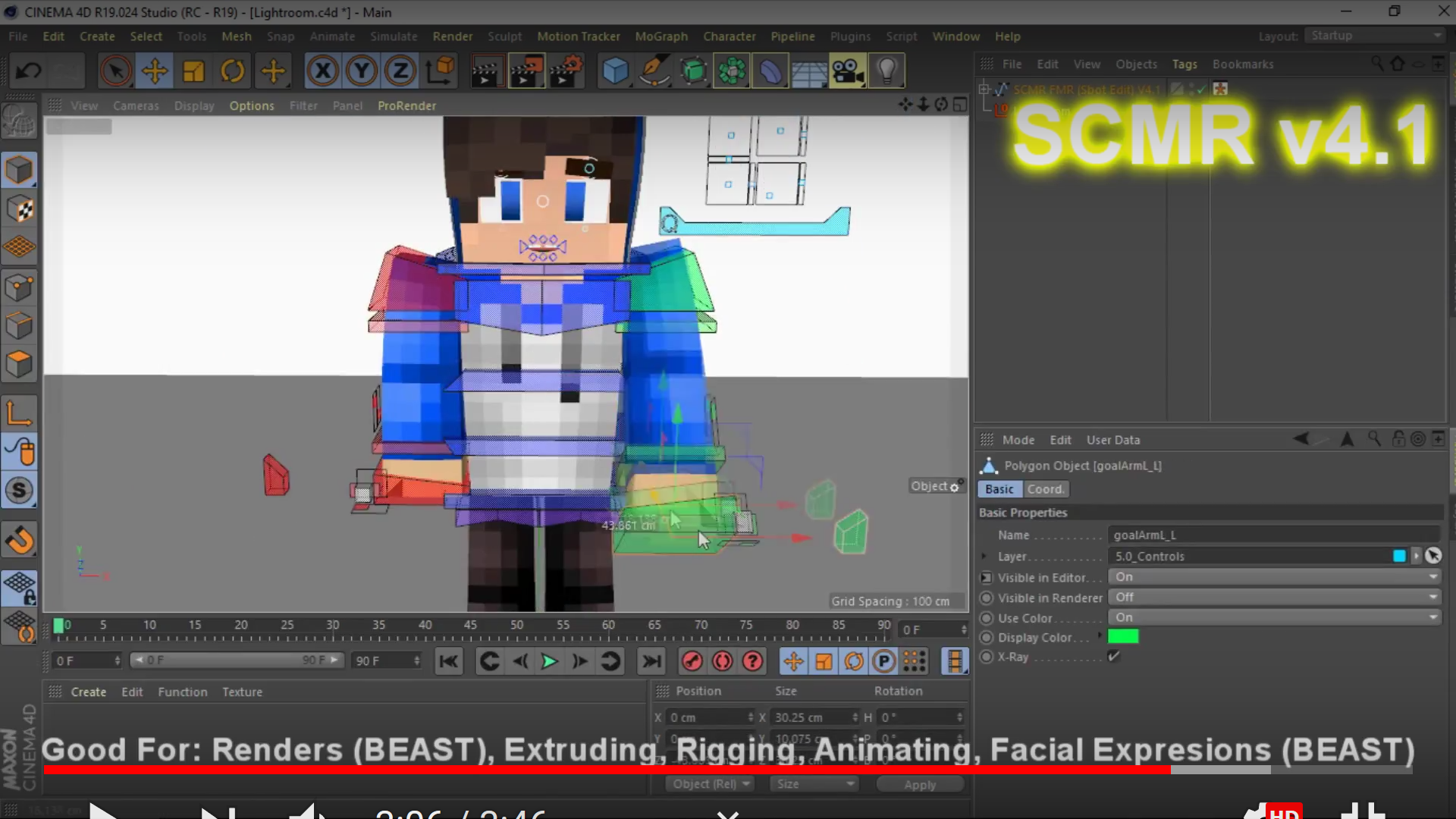Switch to Texture mode checker icon
1456x819 pixels.
coord(20,209)
